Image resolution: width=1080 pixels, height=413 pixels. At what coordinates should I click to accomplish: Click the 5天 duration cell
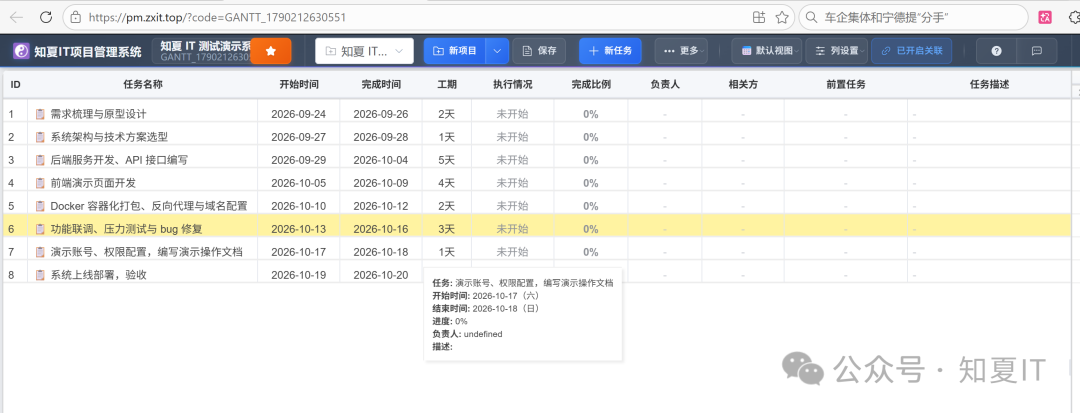[x=446, y=160]
